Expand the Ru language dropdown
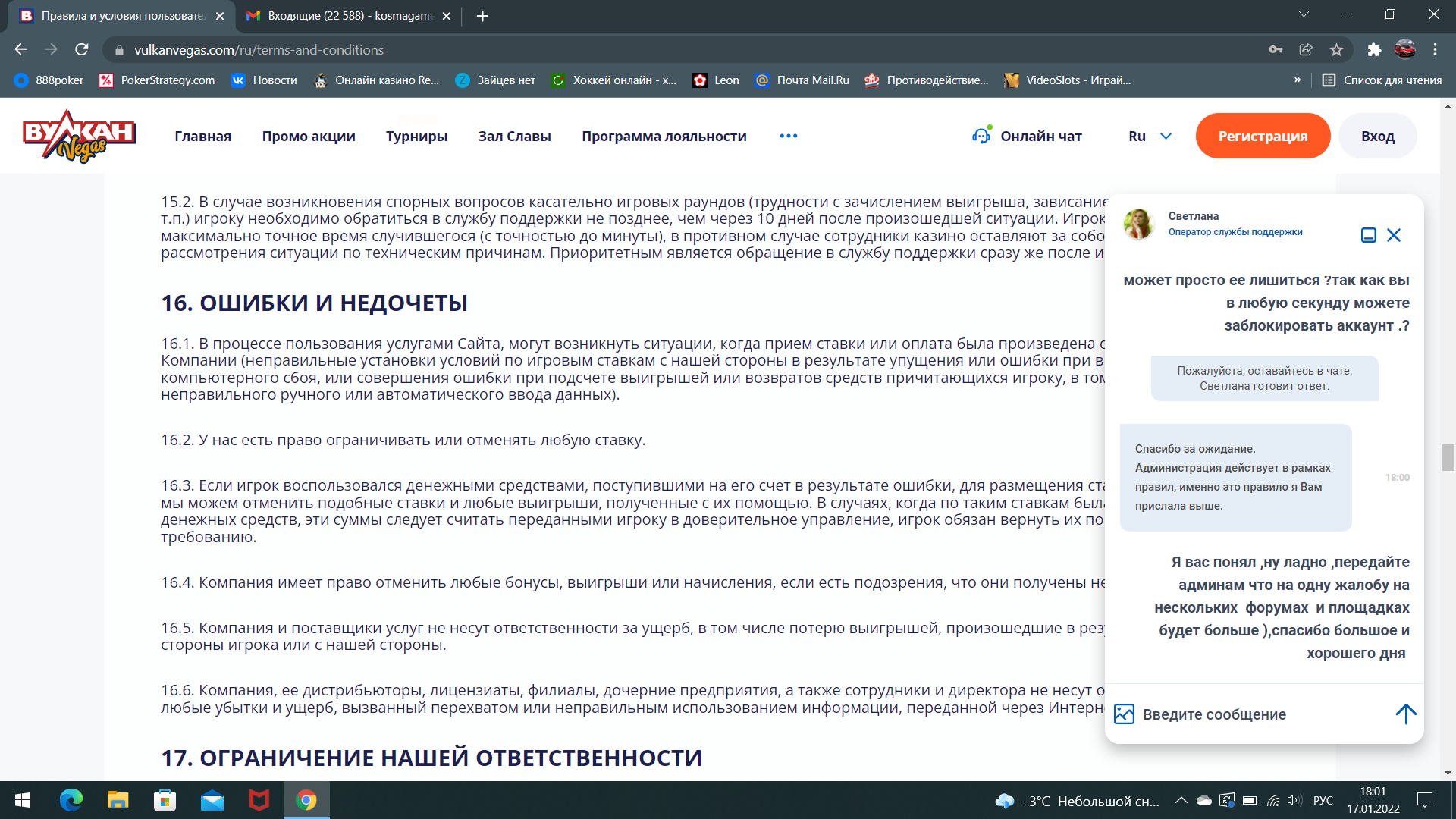 pos(1150,136)
